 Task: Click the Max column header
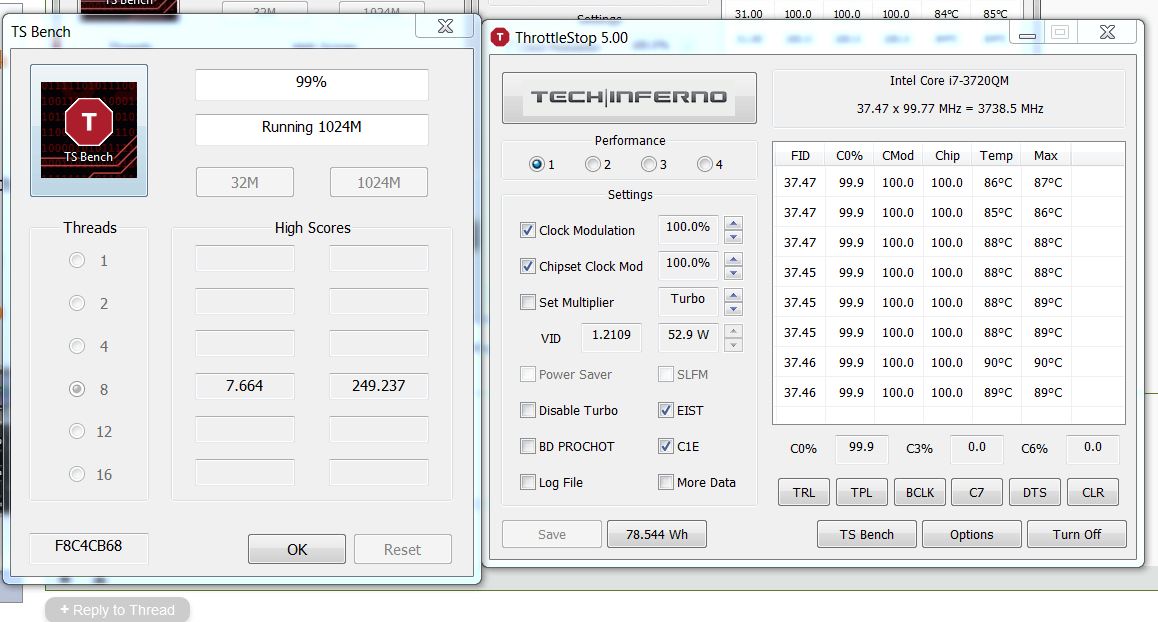pos(1046,155)
